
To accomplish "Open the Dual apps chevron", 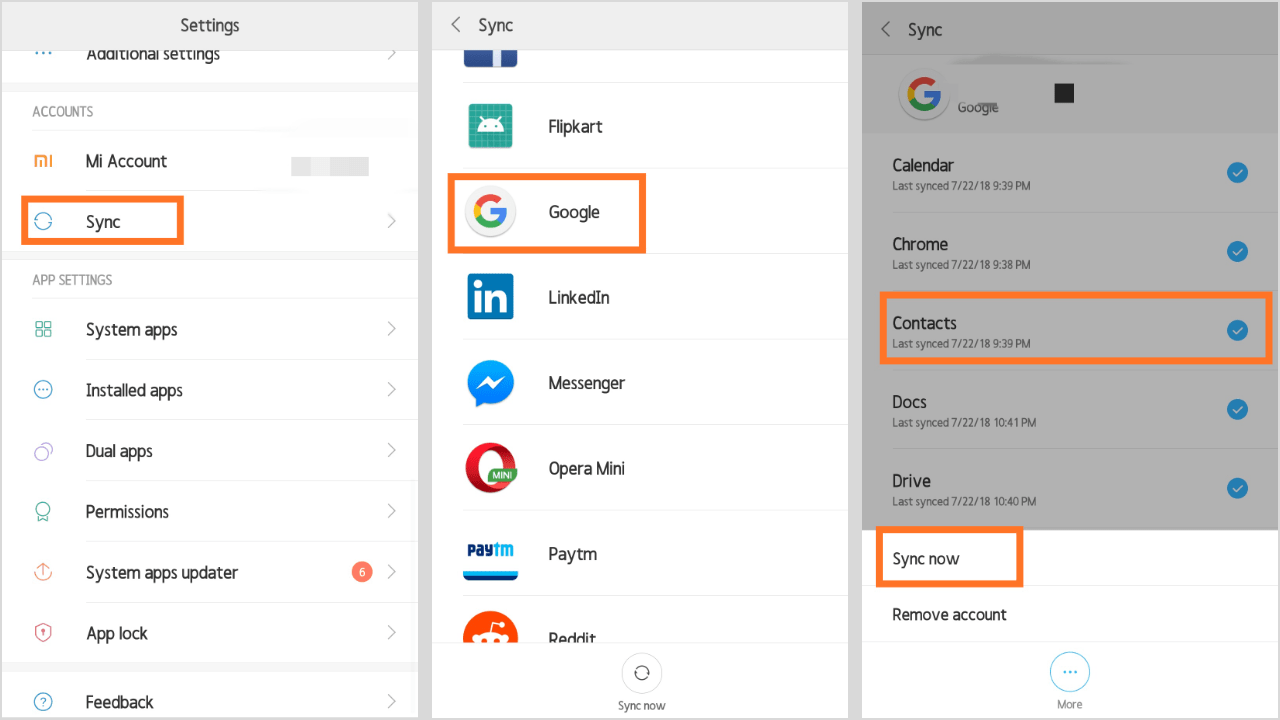I will 392,451.
